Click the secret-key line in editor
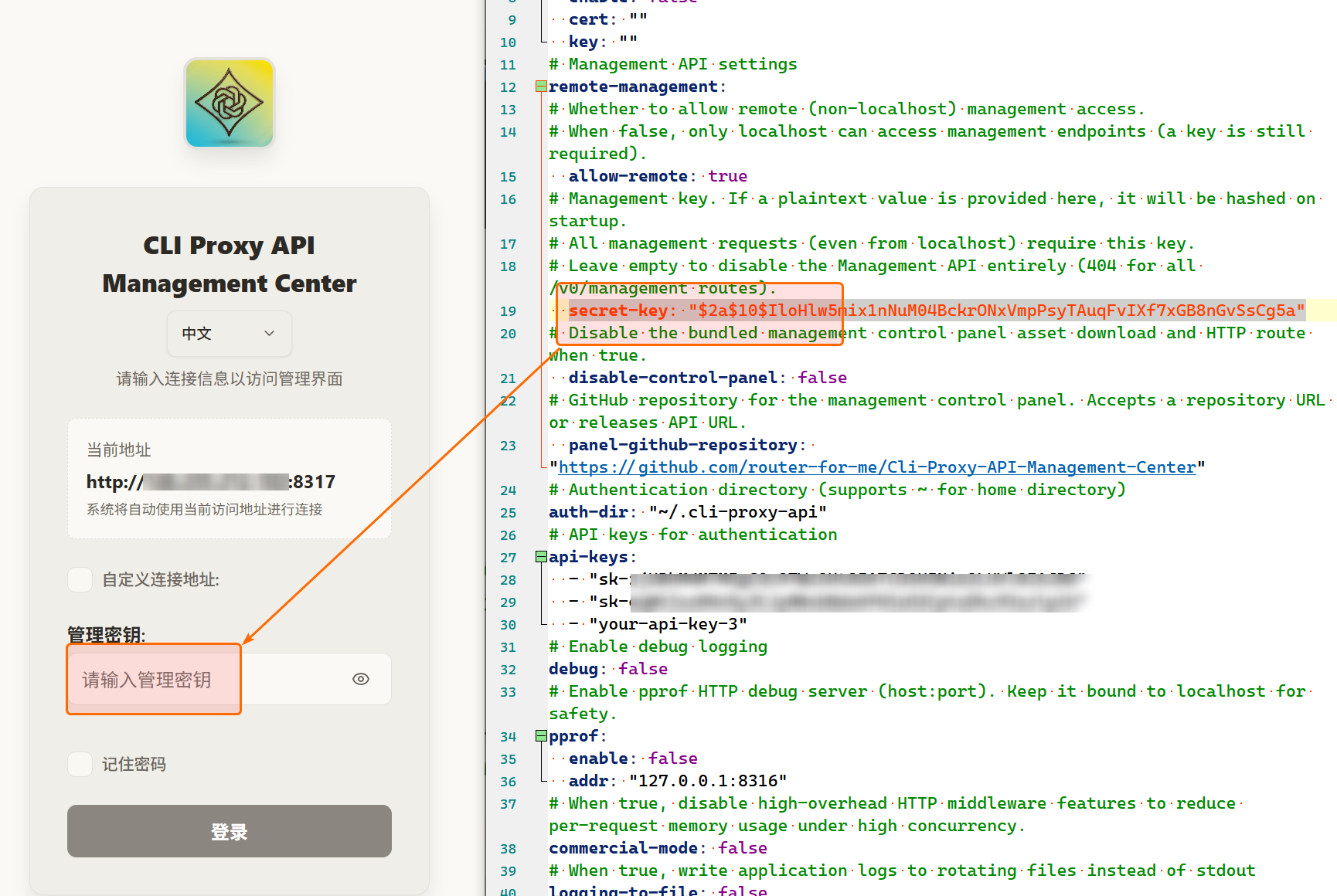 pos(937,311)
